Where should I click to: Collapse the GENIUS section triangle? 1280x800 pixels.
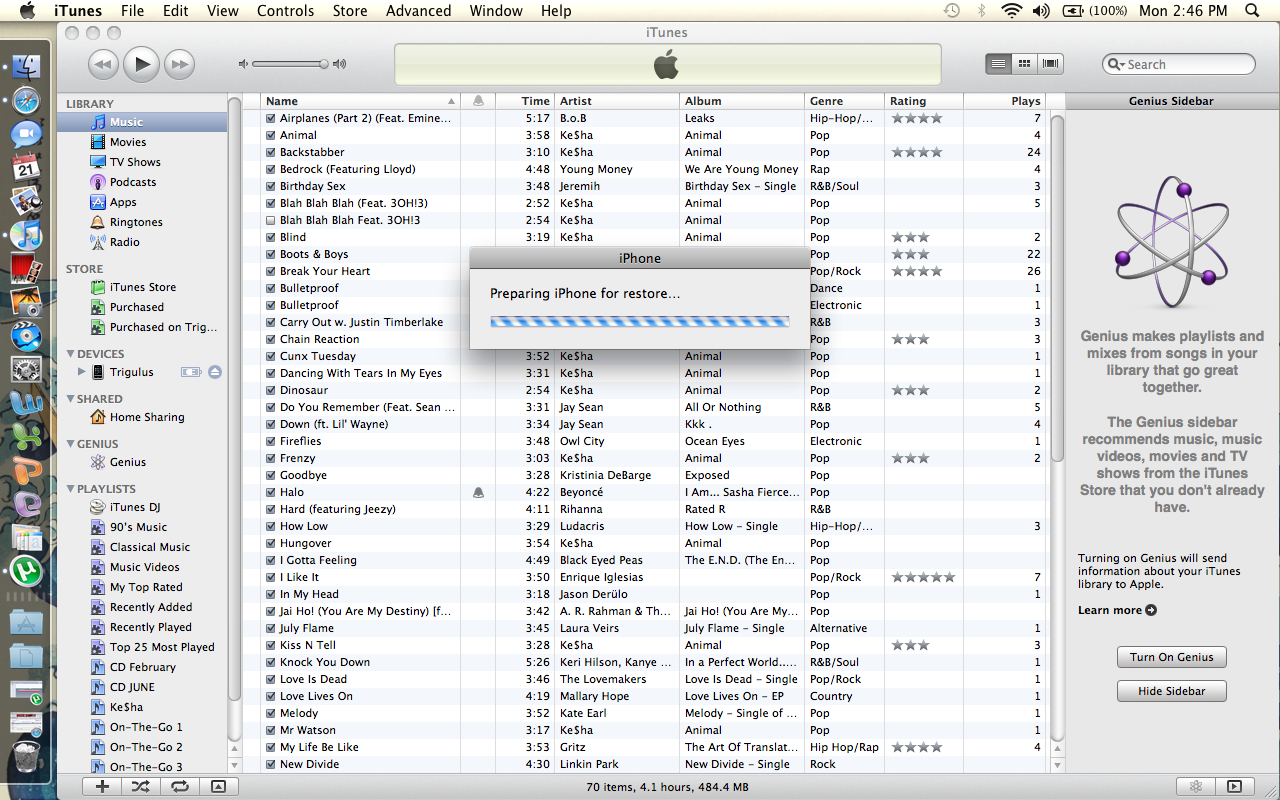[x=70, y=444]
